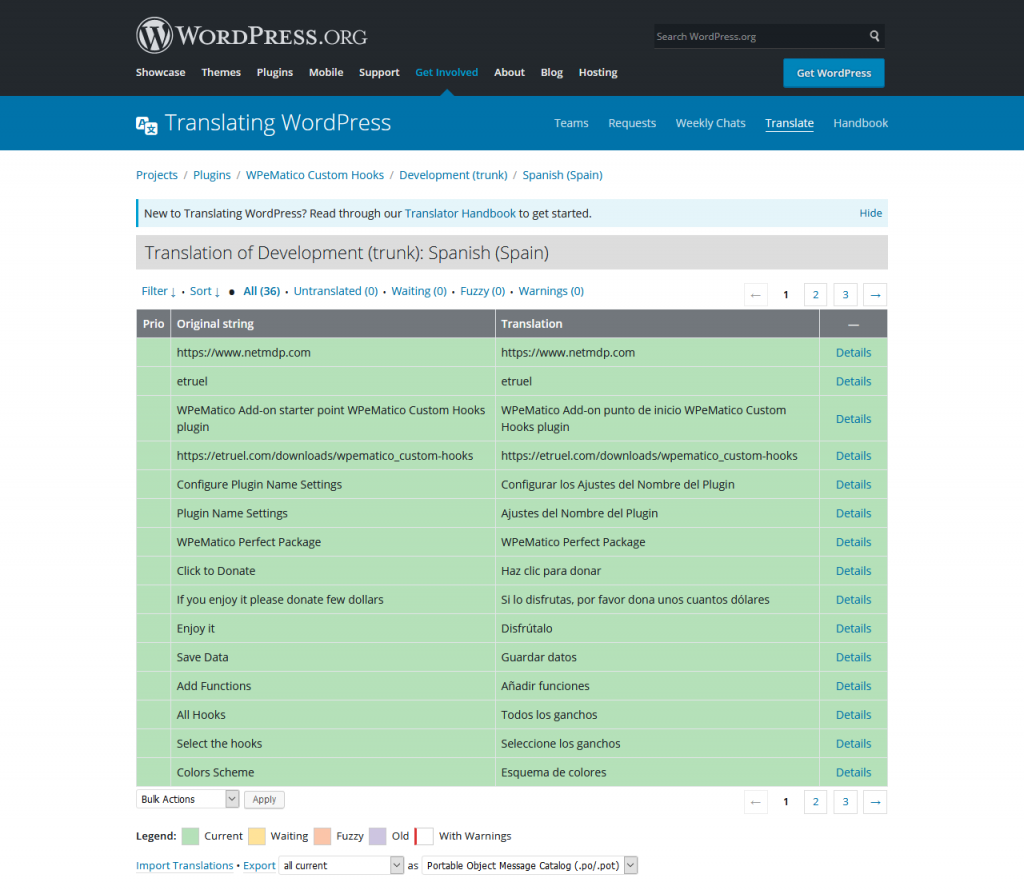Click the Current legend green swatch
Viewport: 1024px width, 890px height.
[190, 836]
